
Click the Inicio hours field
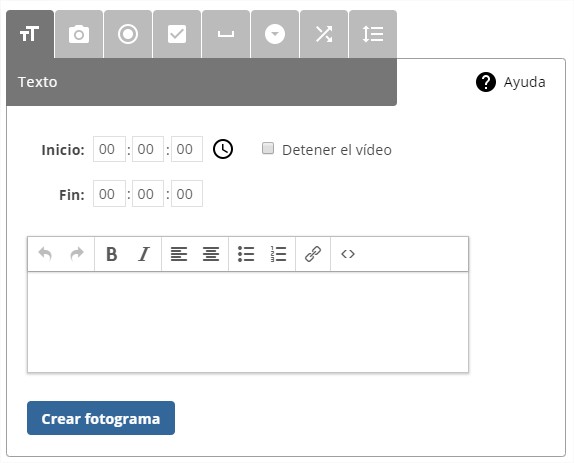click(x=109, y=149)
